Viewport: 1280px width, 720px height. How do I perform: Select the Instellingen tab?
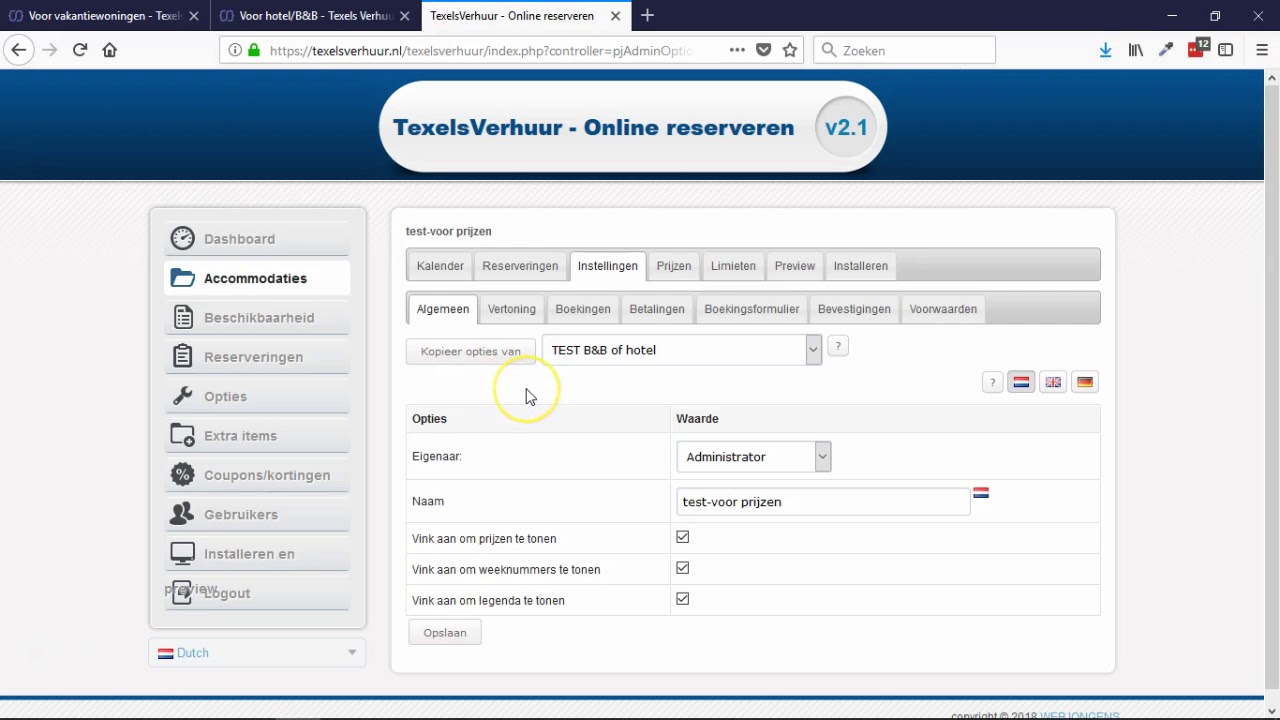pyautogui.click(x=608, y=266)
